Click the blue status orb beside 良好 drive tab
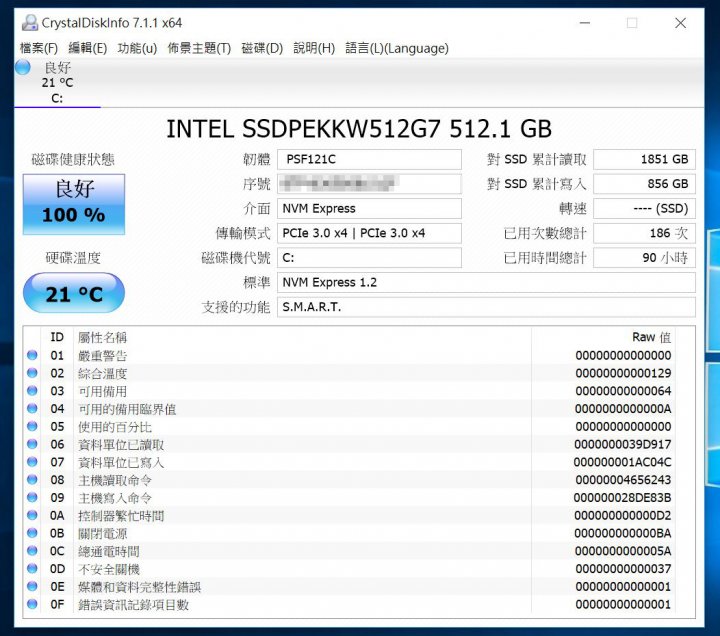Image resolution: width=720 pixels, height=636 pixels. click(x=23, y=68)
